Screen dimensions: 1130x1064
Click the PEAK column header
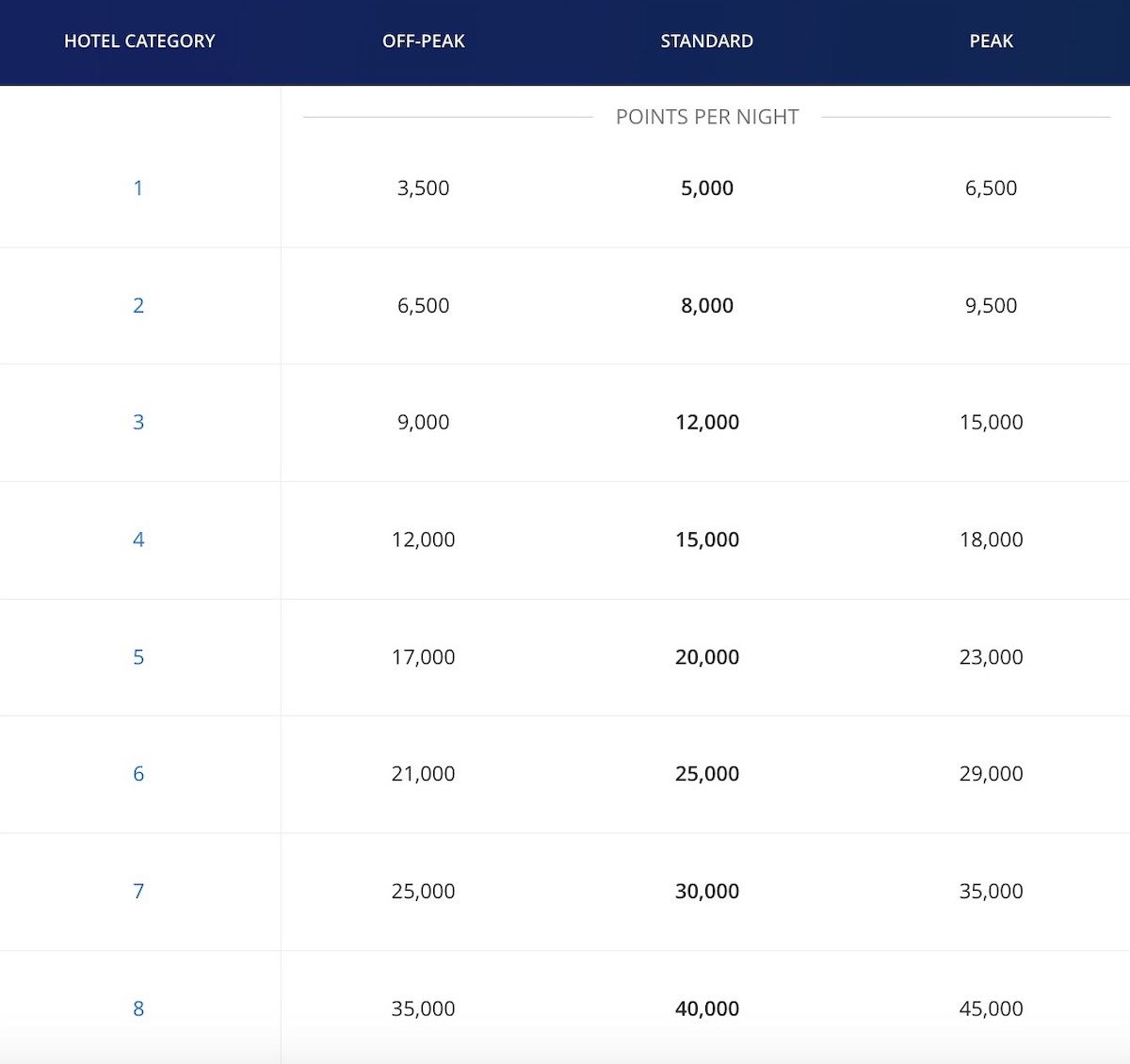992,41
